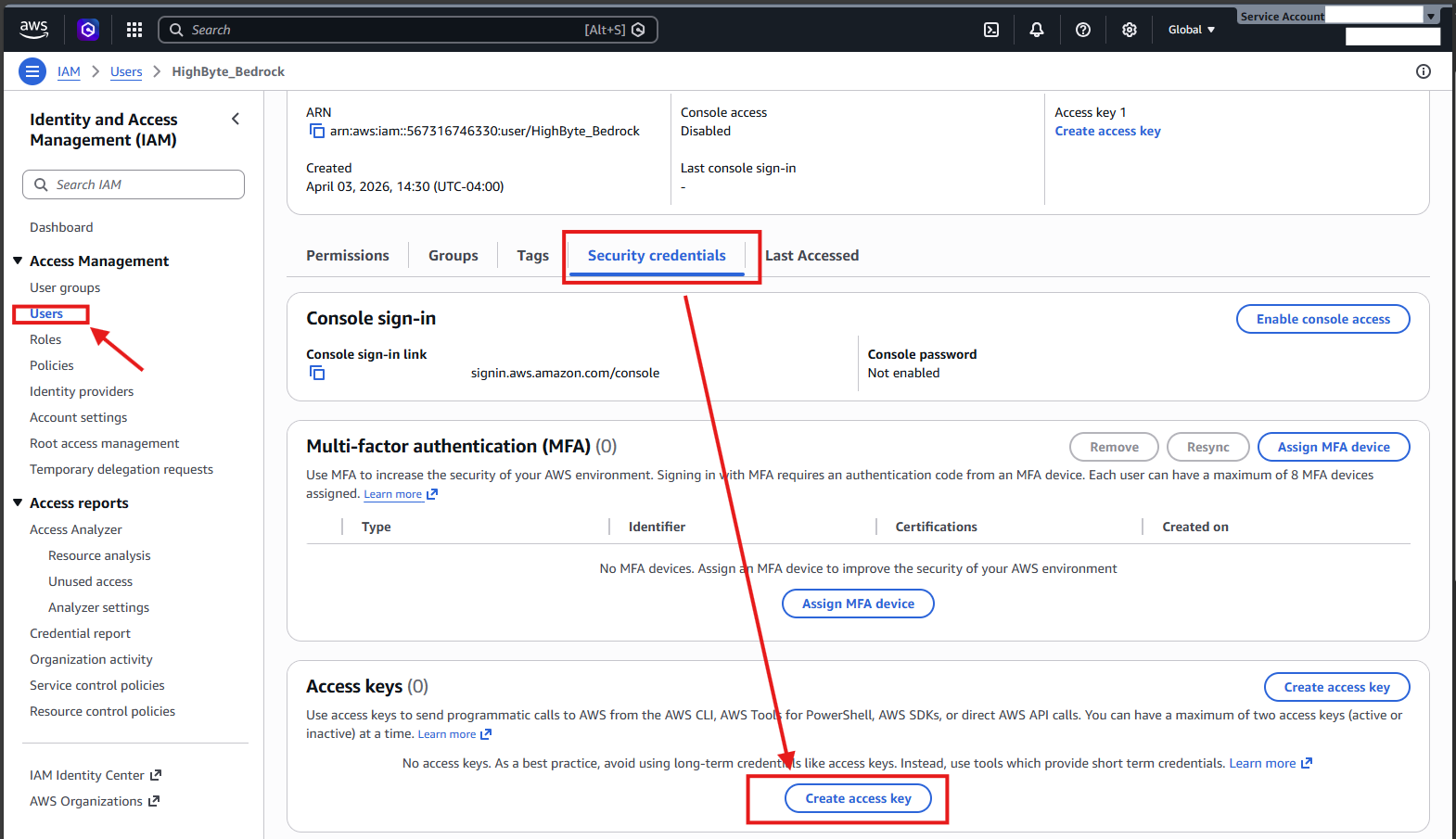Click the Assign MFA device header button
1456x839 pixels.
pos(1333,447)
